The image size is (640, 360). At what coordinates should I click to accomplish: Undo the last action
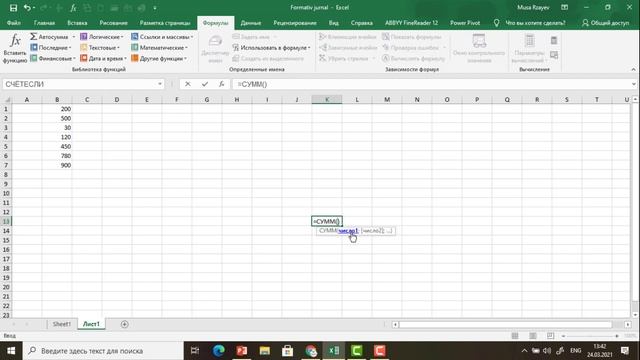27,8
